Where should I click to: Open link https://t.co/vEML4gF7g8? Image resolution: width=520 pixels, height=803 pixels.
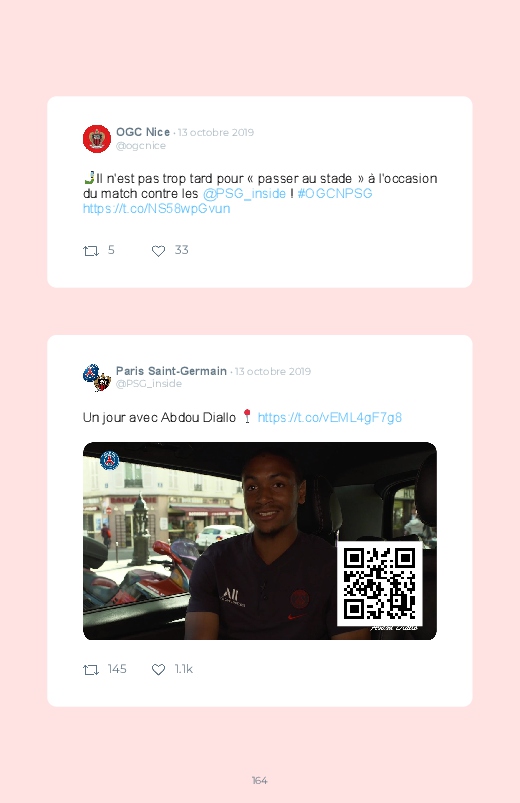[x=329, y=417]
